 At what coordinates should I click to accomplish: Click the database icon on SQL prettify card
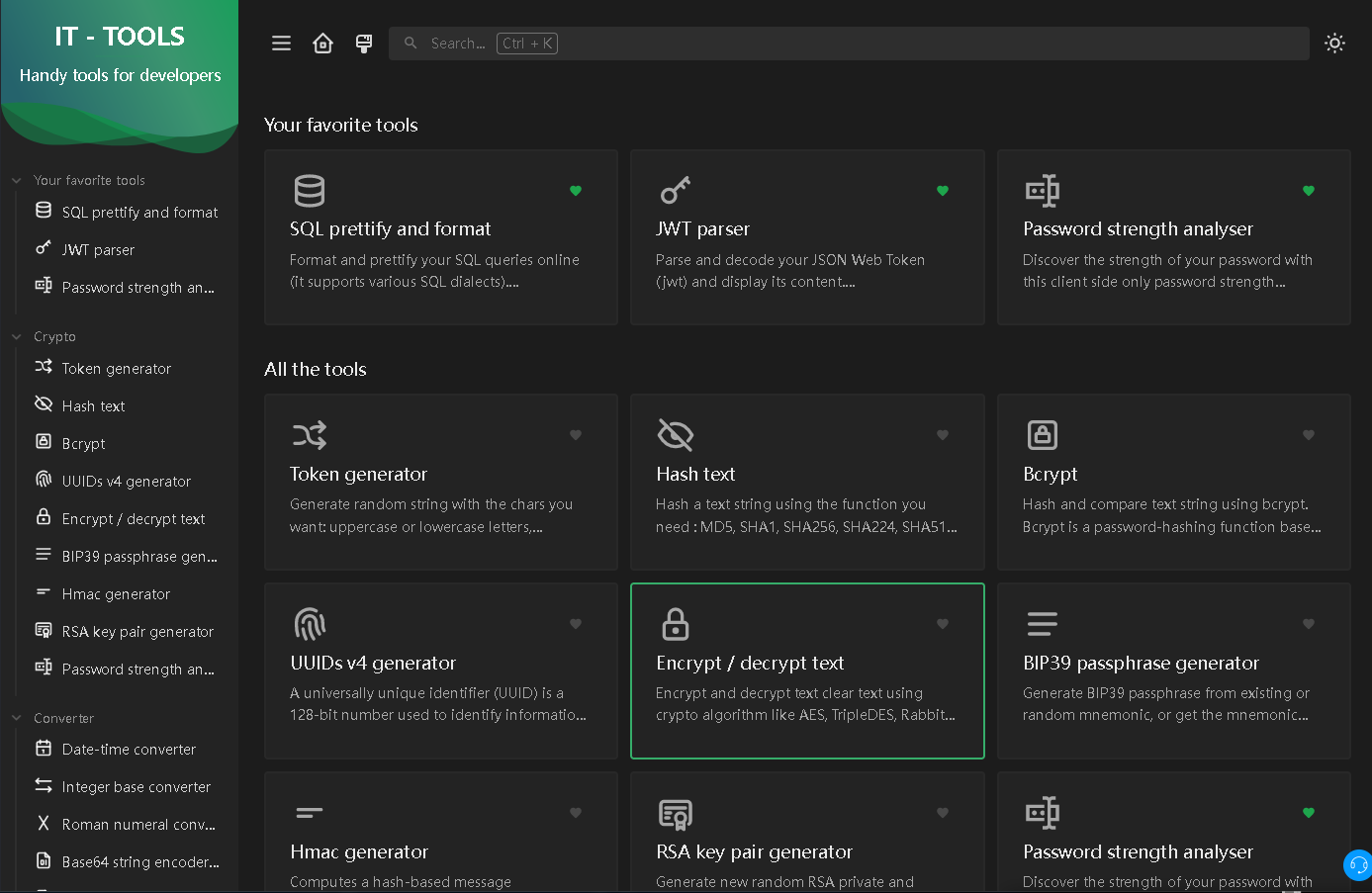(x=310, y=191)
